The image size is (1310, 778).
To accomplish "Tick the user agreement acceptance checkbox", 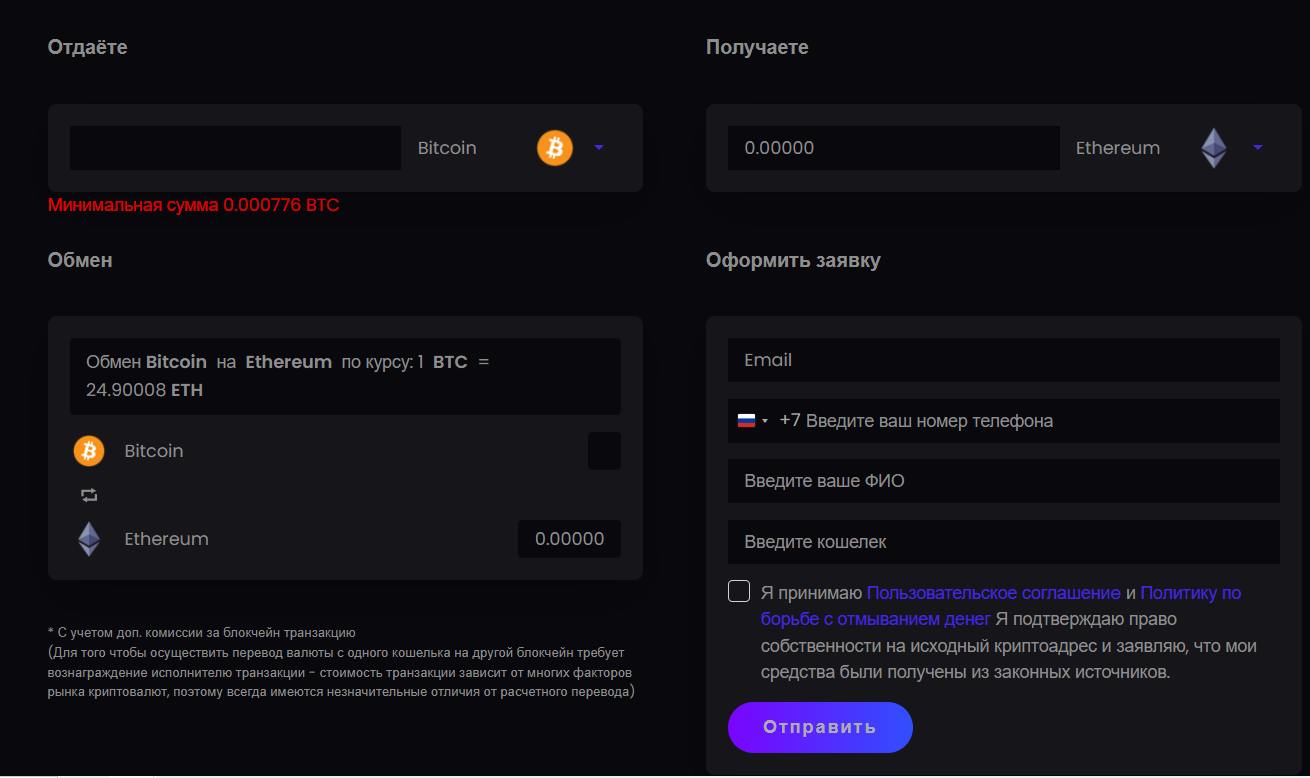I will pos(739,591).
